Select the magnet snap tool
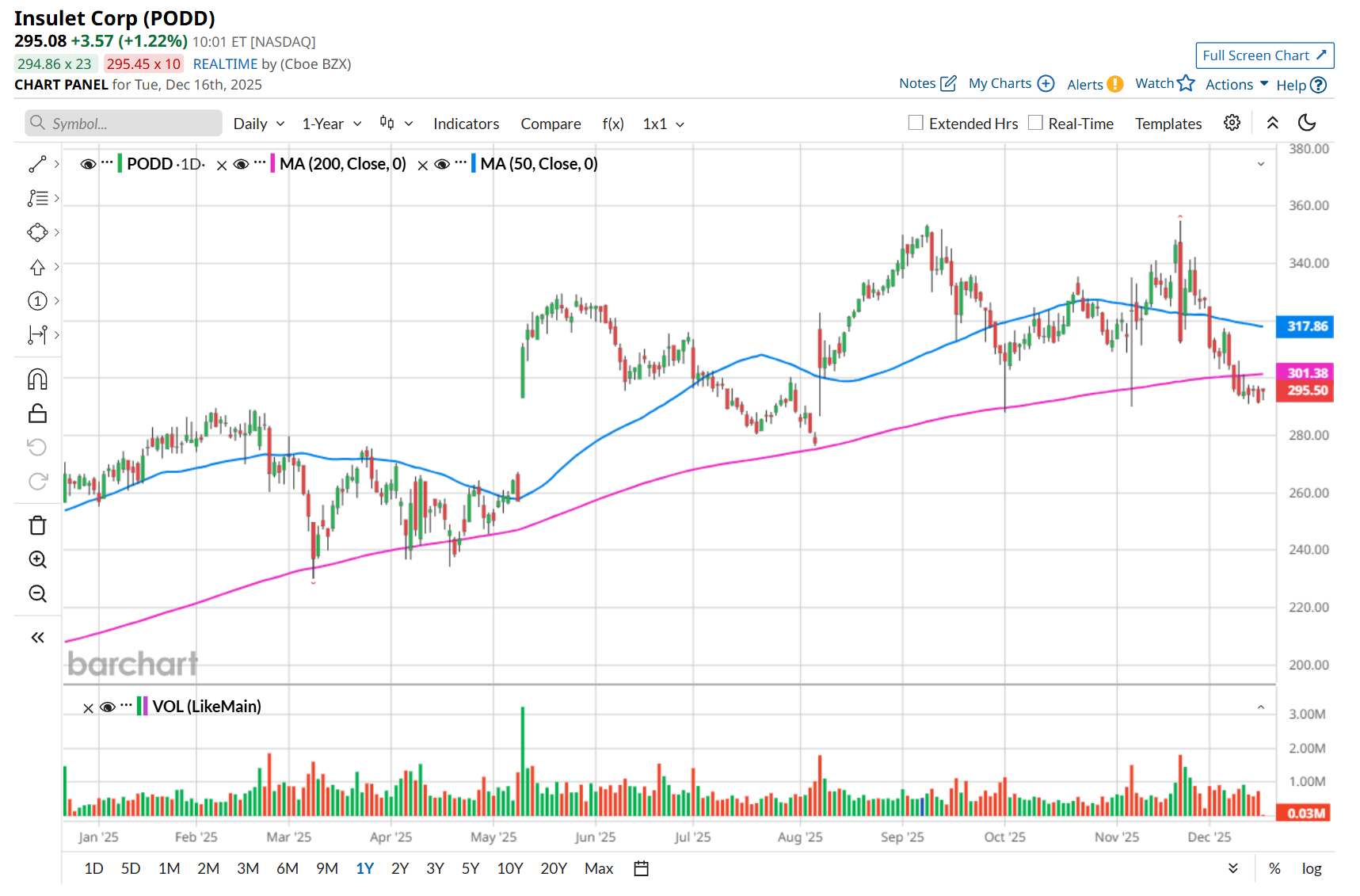Image resolution: width=1360 pixels, height=896 pixels. (37, 379)
